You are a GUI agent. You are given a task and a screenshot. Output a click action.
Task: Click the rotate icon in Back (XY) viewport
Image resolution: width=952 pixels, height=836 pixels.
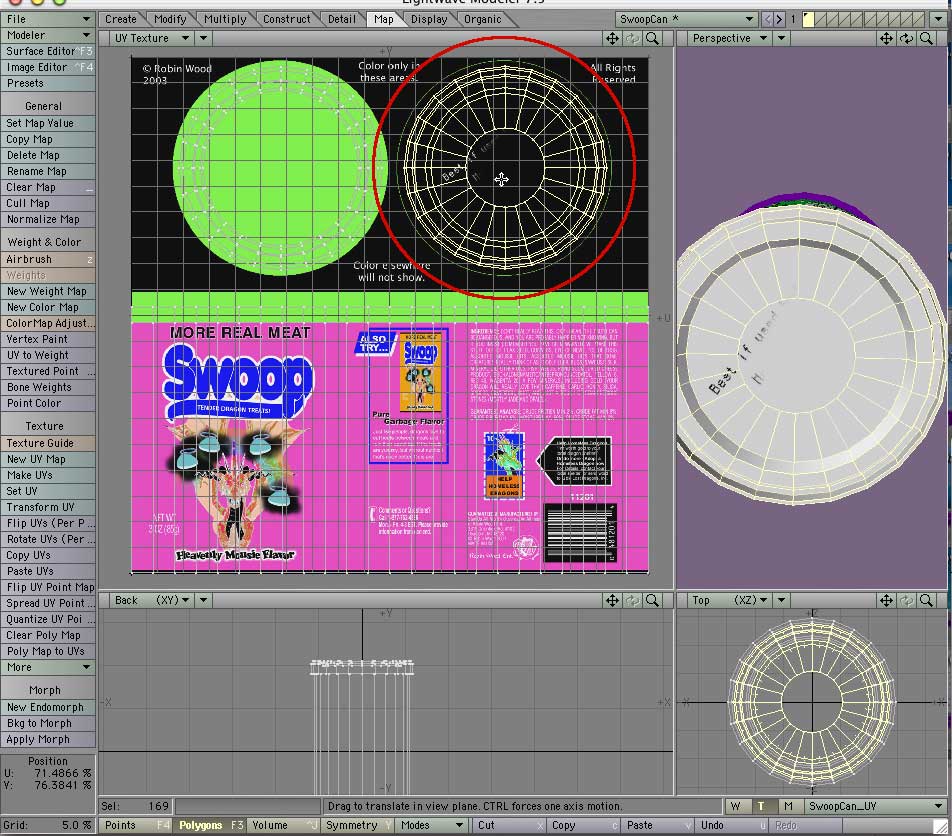point(632,600)
